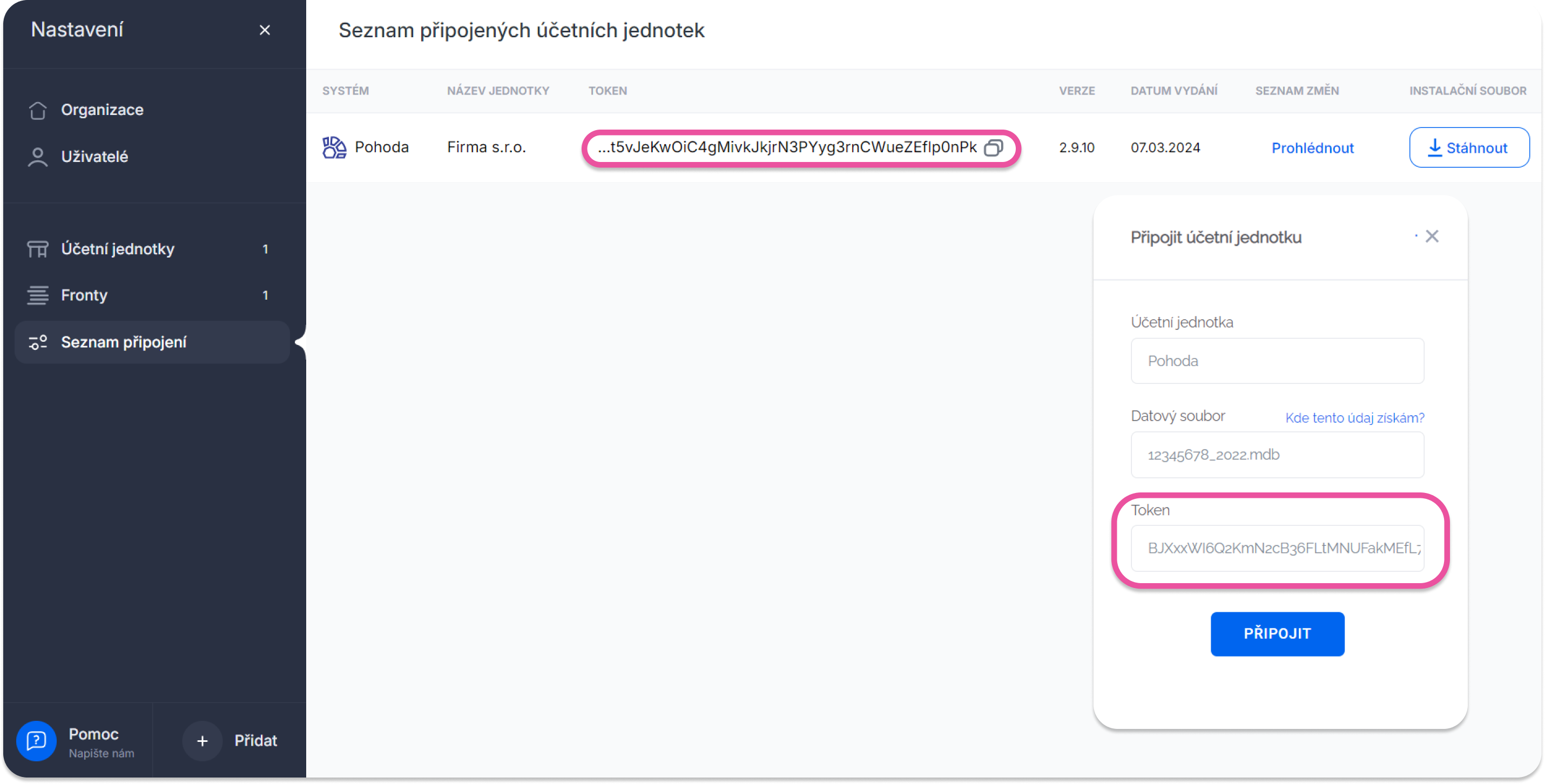Click the Datový soubor input field
The image size is (1545, 784).
point(1277,455)
